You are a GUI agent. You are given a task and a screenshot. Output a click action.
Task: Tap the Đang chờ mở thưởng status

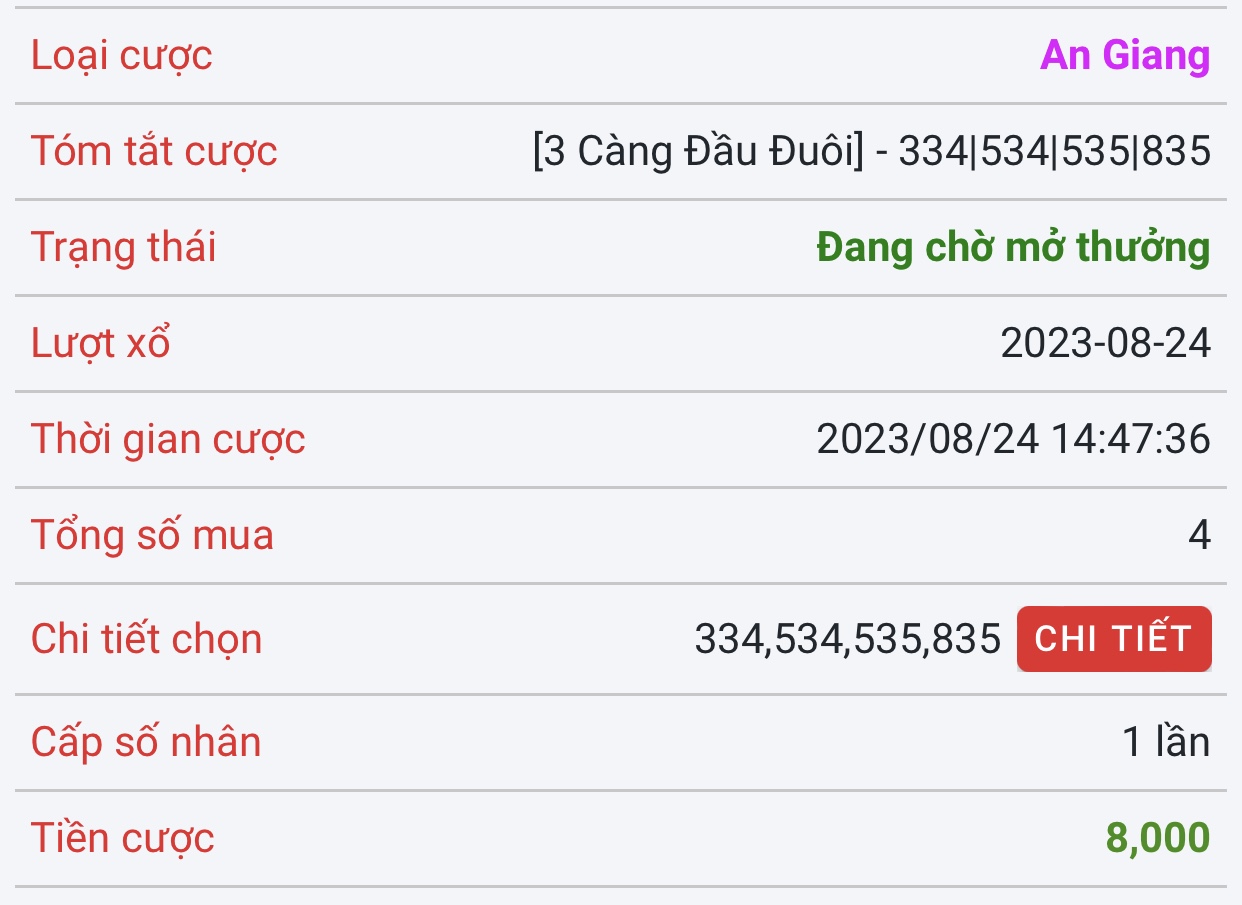(x=1013, y=247)
